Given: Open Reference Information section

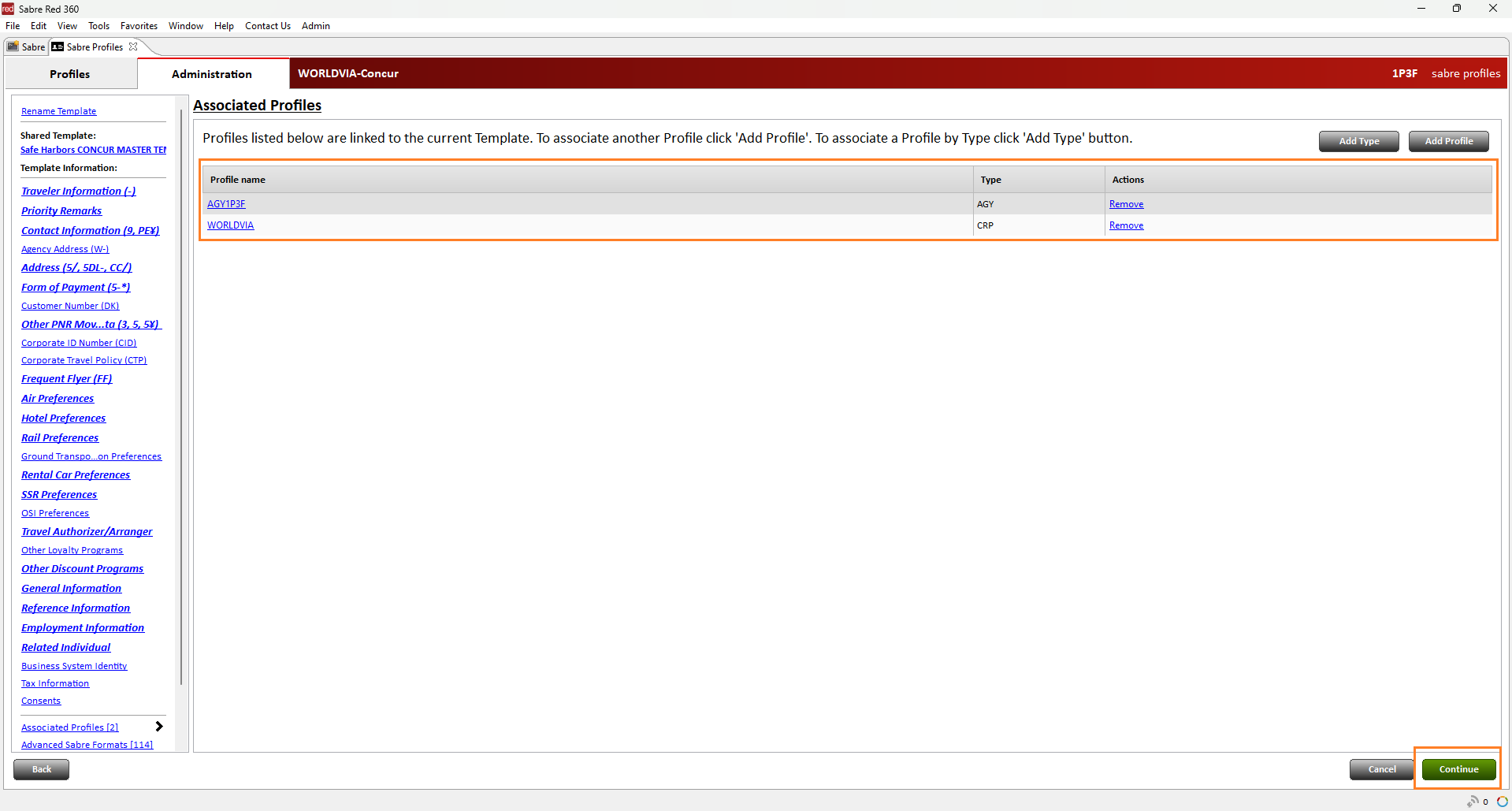Looking at the screenshot, I should tap(76, 608).
